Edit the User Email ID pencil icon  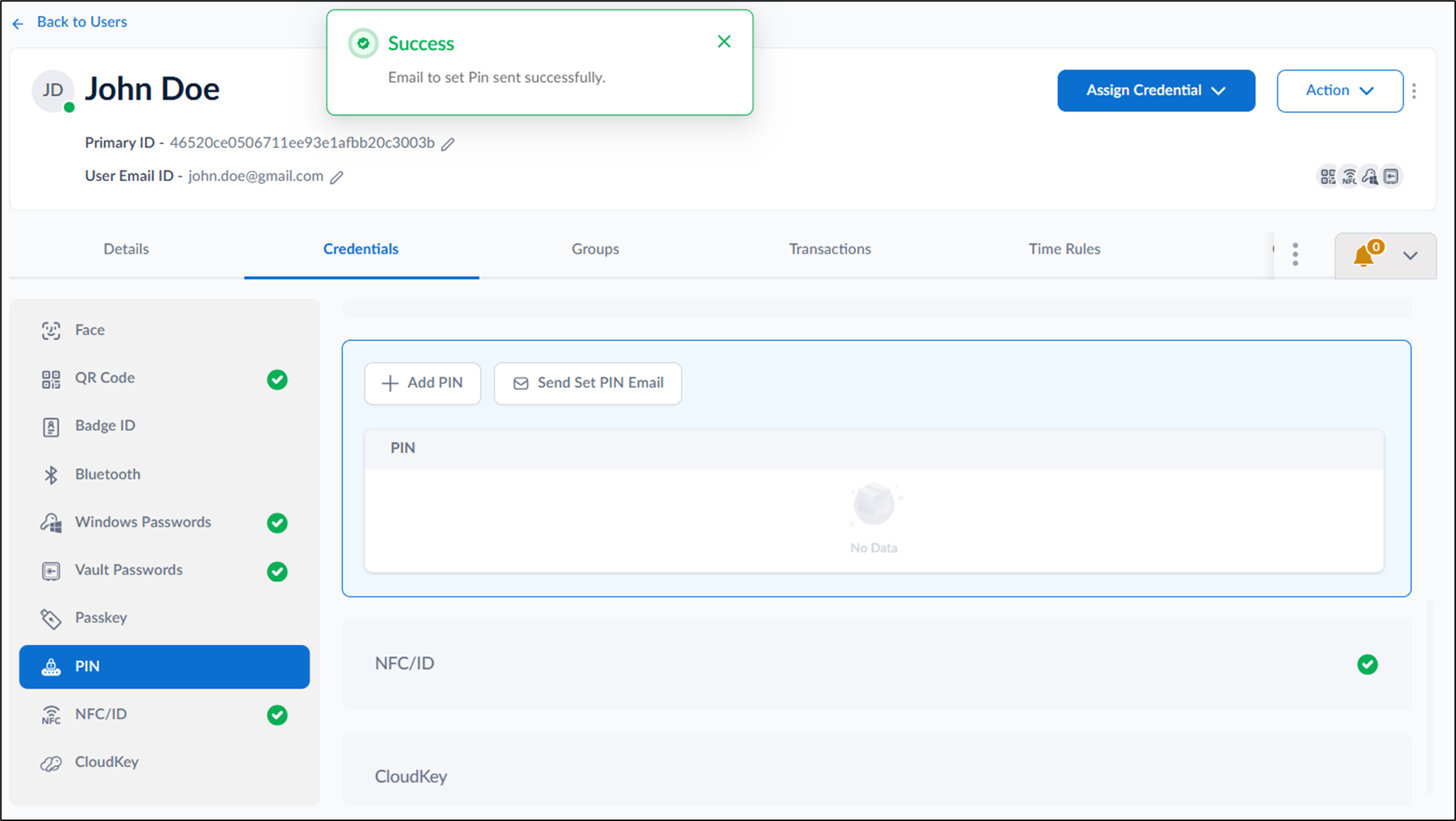tap(337, 177)
